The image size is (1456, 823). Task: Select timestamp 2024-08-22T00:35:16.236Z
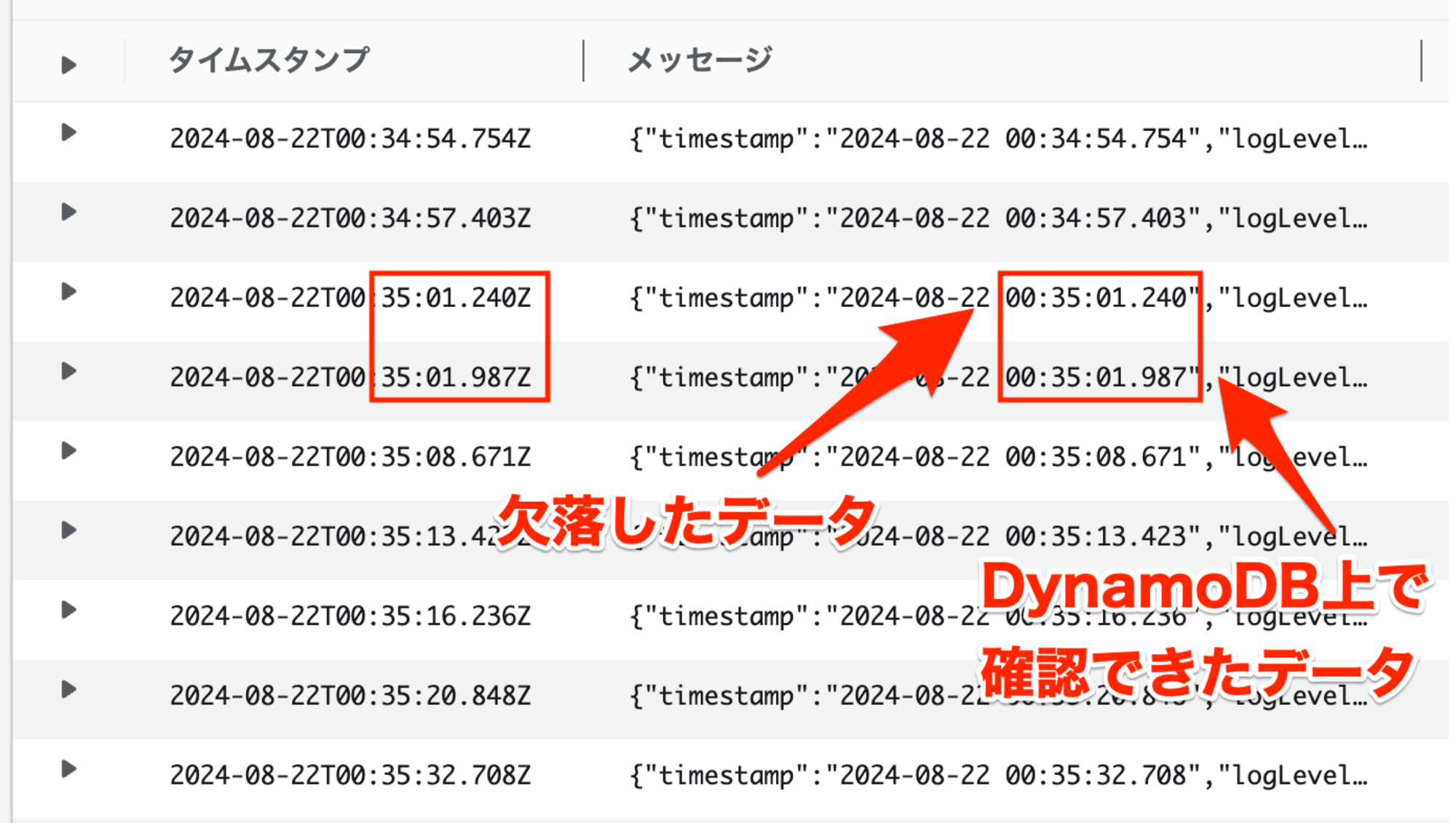click(350, 616)
